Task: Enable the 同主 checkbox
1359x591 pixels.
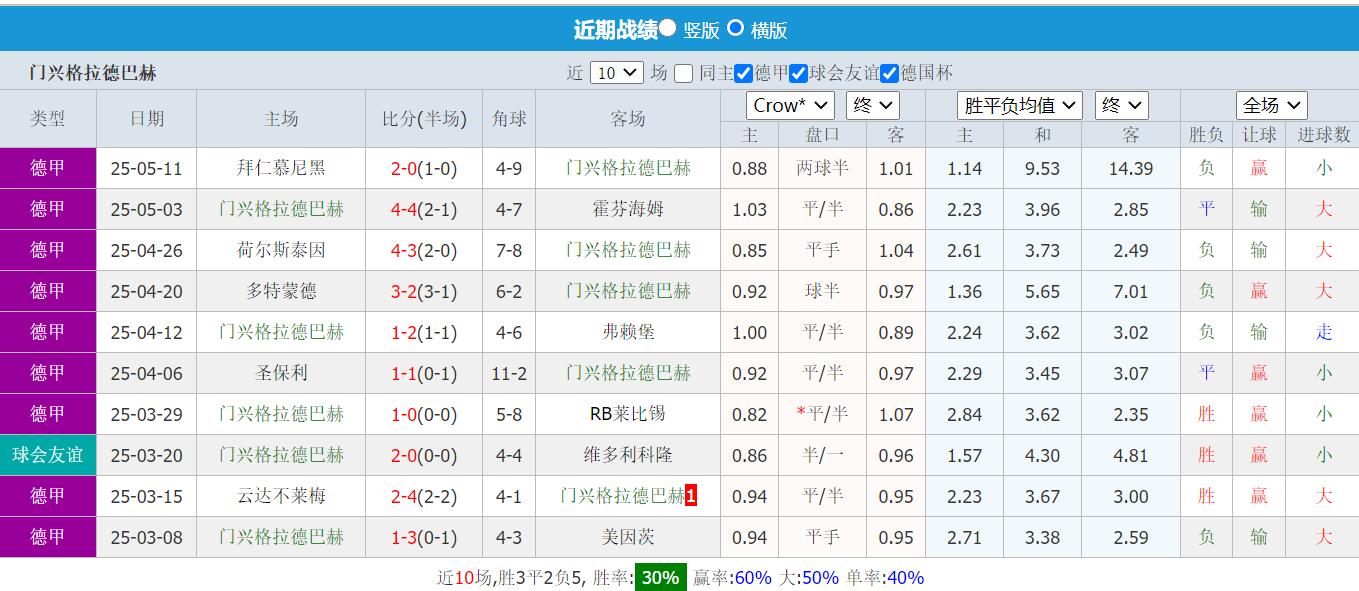Action: [x=683, y=74]
